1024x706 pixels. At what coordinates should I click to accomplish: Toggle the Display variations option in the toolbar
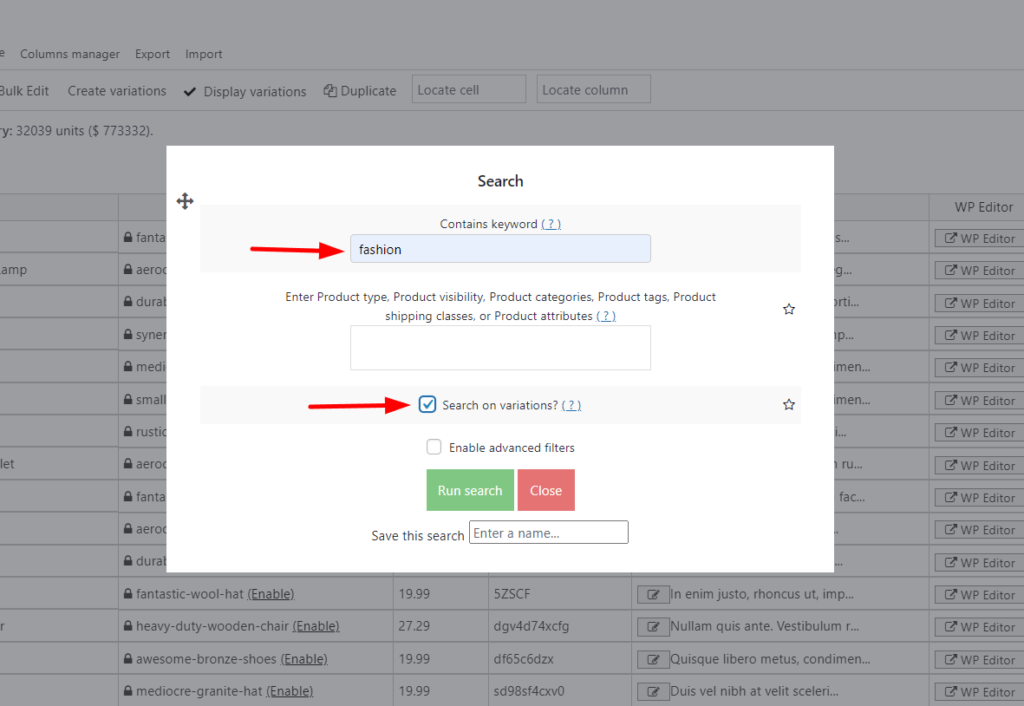click(244, 91)
